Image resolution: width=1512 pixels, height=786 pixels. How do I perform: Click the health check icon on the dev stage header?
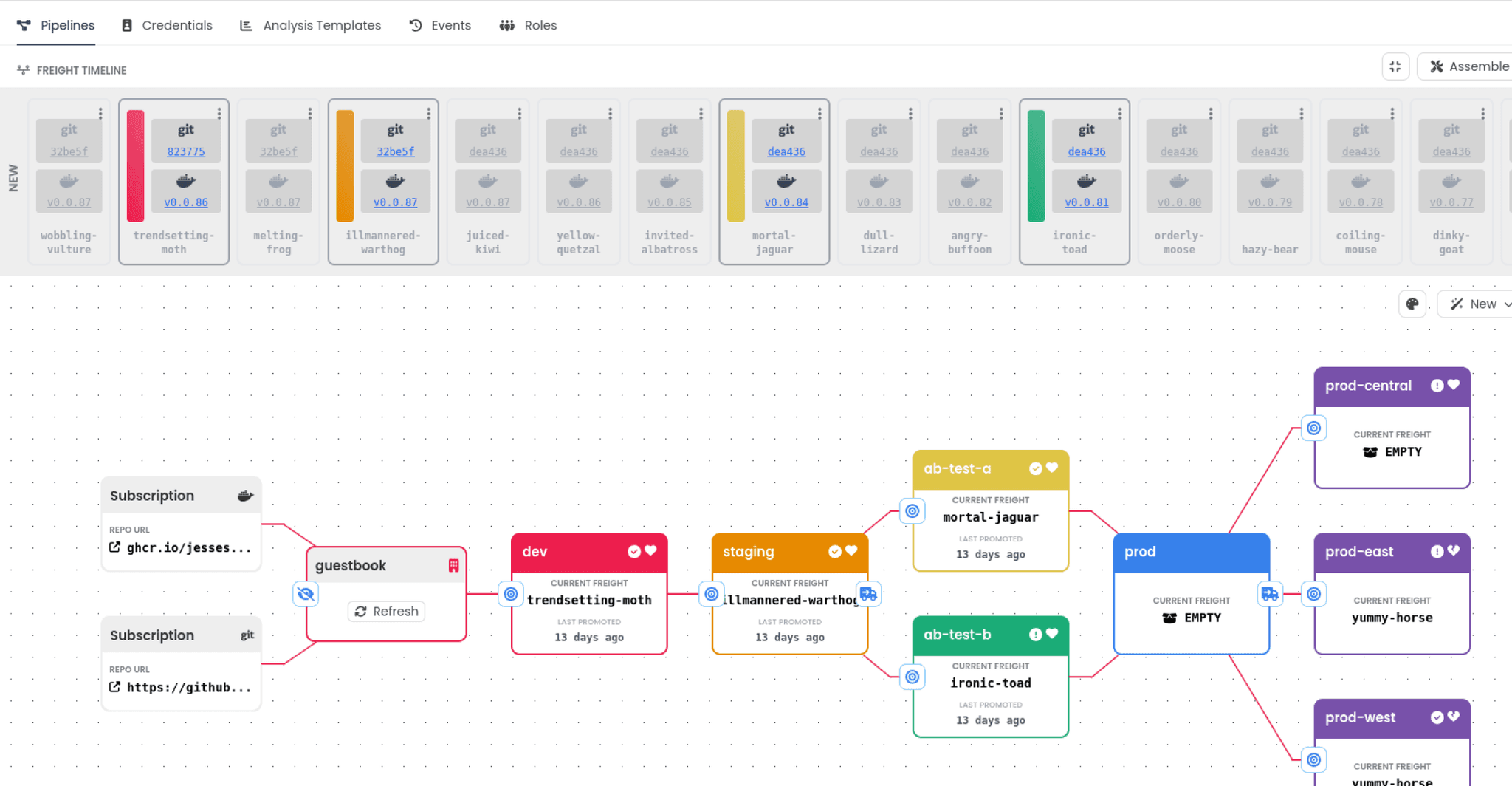coord(633,551)
